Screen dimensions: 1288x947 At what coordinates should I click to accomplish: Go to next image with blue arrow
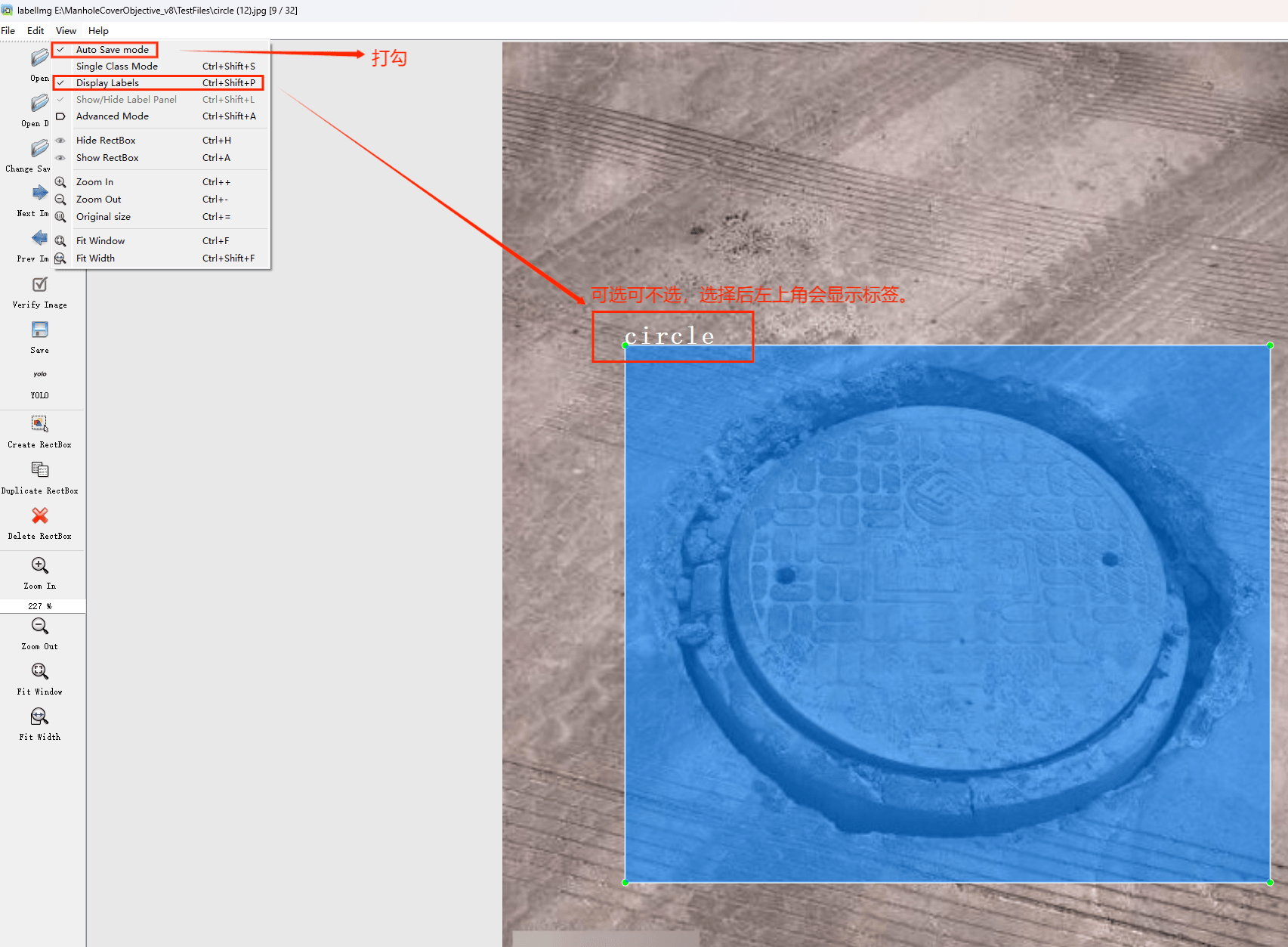click(x=39, y=193)
